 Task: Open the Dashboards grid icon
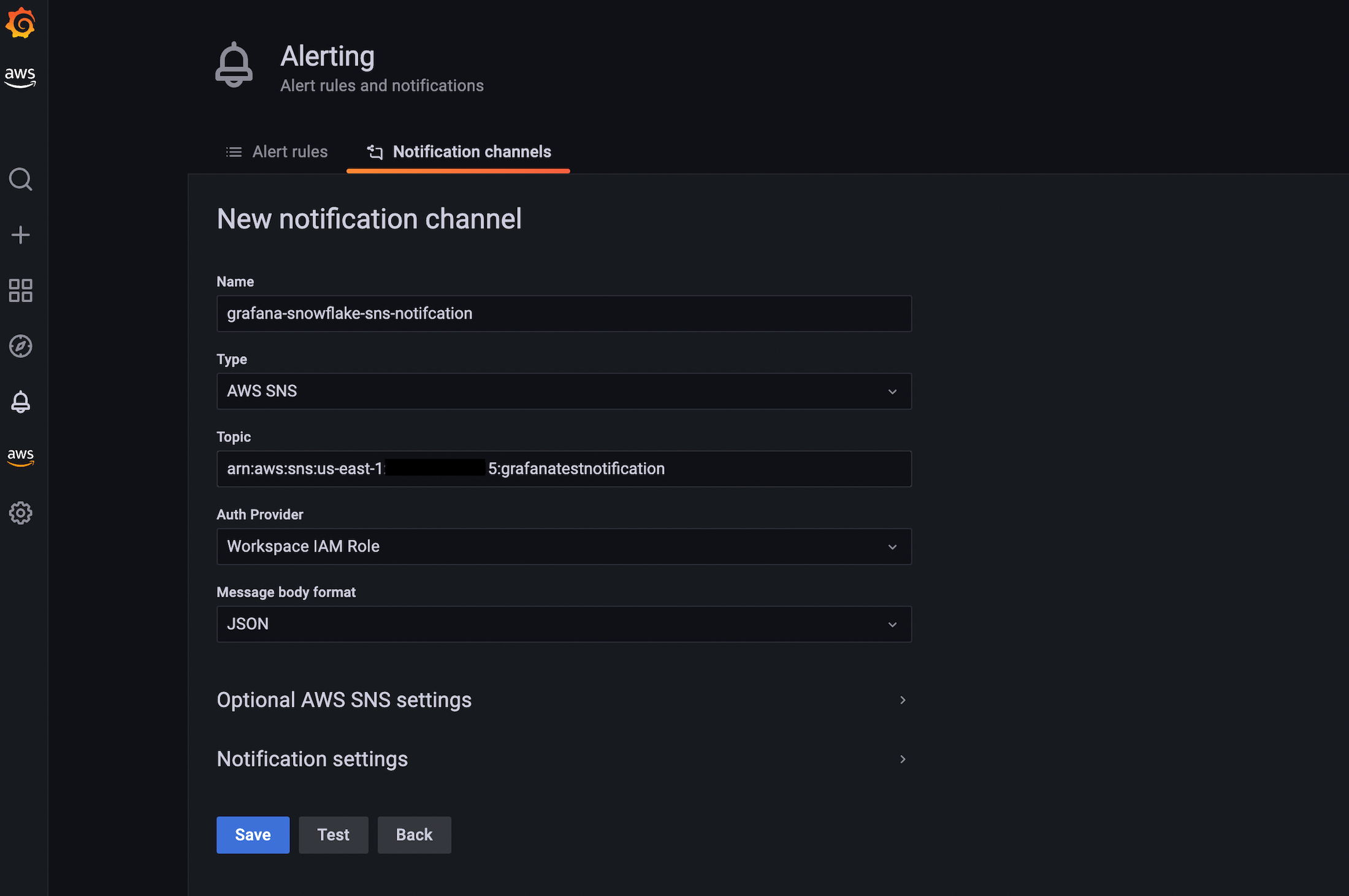pyautogui.click(x=20, y=290)
